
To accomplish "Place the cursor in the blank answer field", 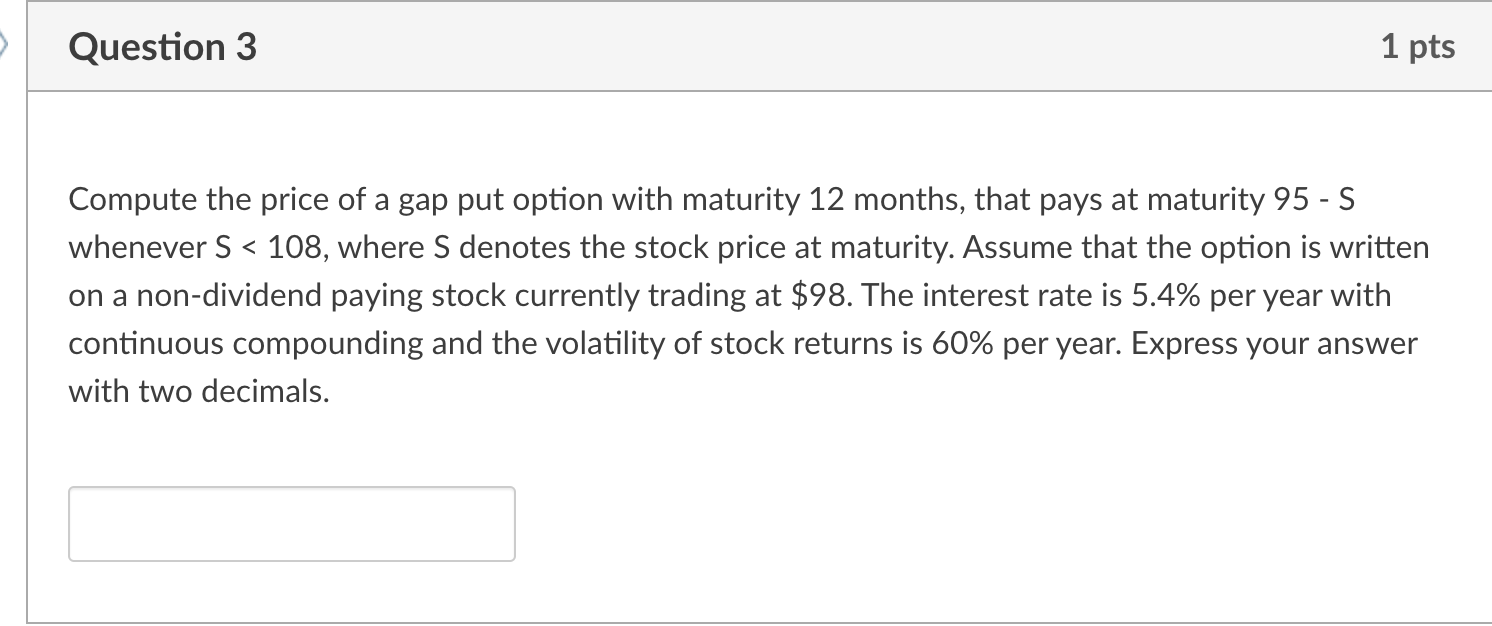I will coord(291,523).
